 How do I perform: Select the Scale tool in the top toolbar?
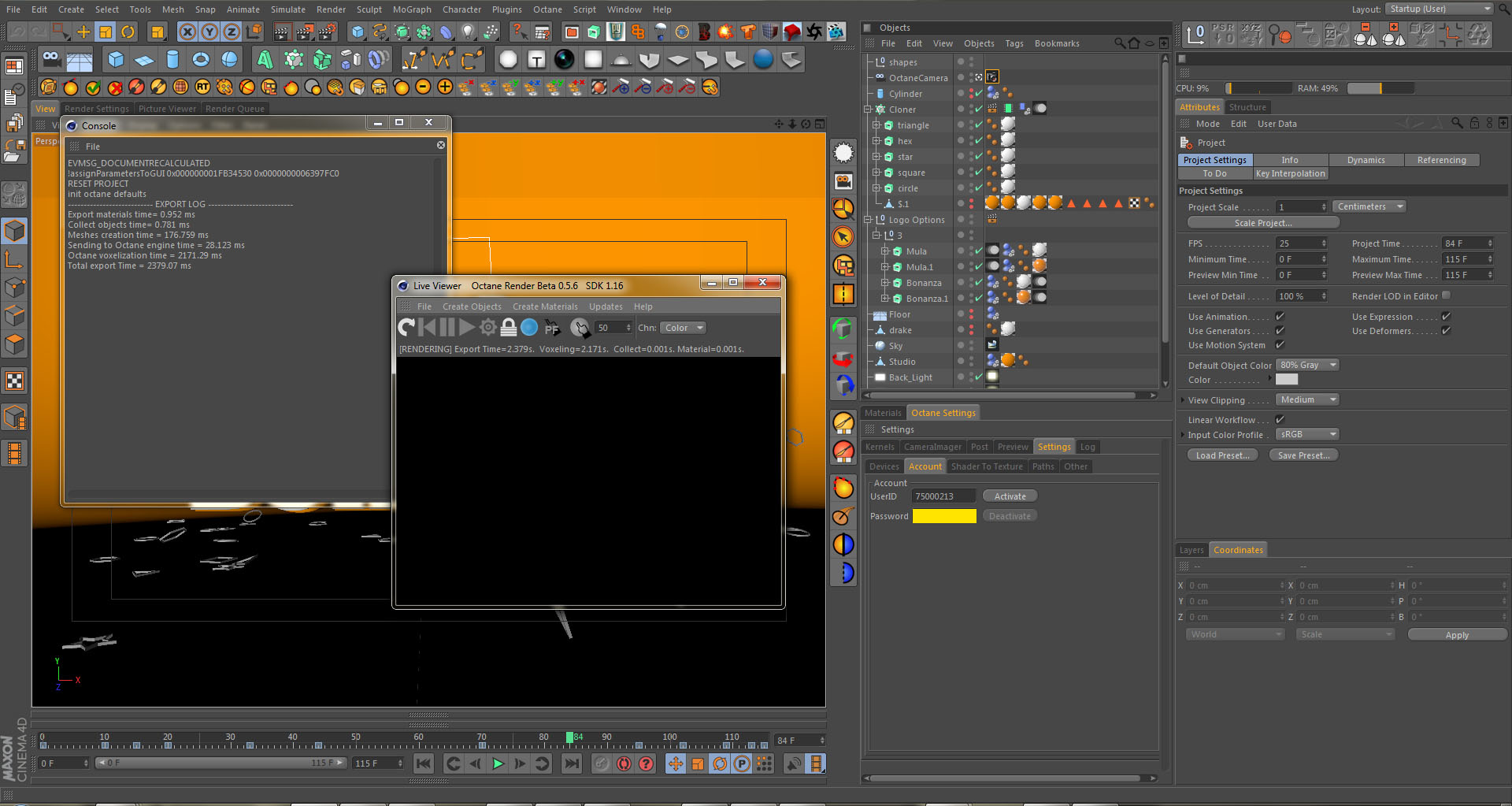point(106,32)
